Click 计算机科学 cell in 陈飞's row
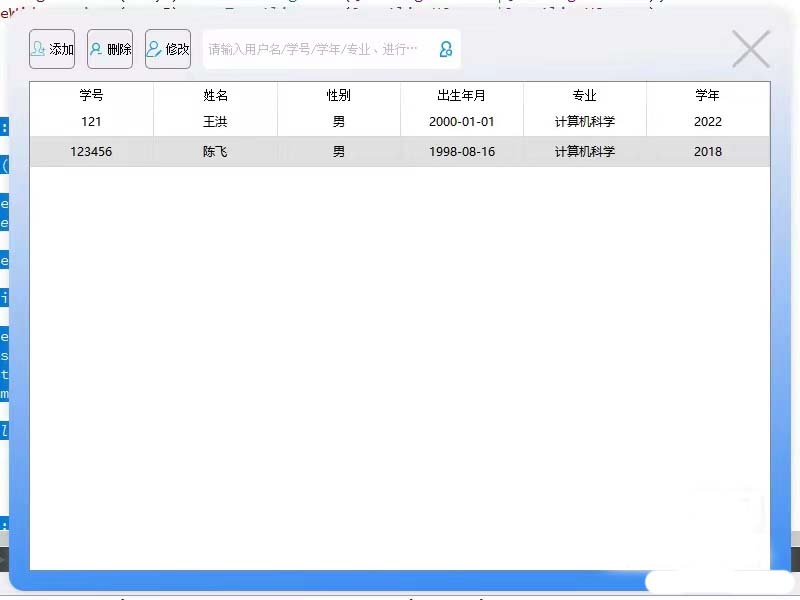Viewport: 800px width, 600px height. click(585, 152)
